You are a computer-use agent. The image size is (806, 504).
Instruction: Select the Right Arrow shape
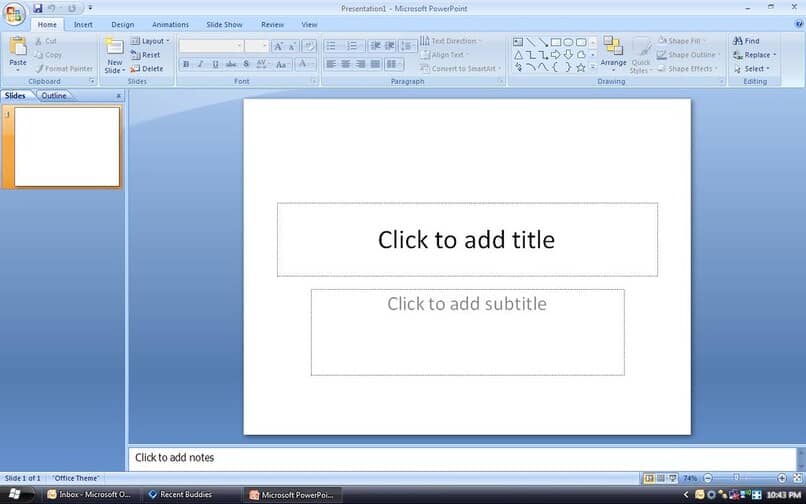[x=556, y=55]
